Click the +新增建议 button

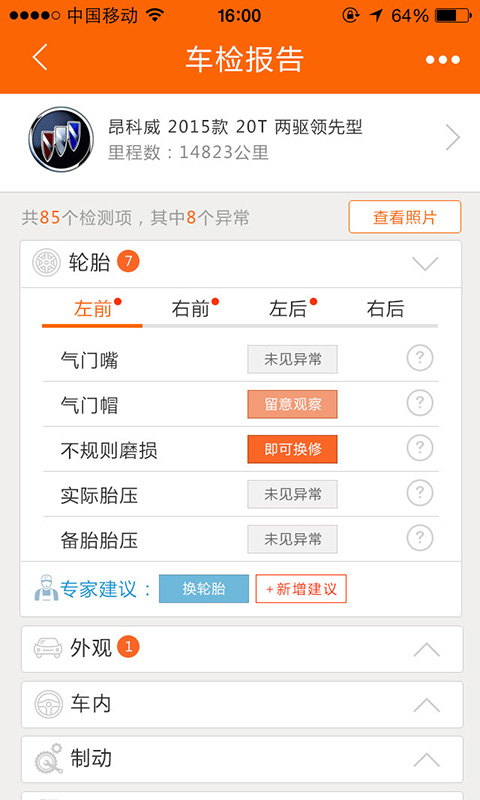[301, 589]
